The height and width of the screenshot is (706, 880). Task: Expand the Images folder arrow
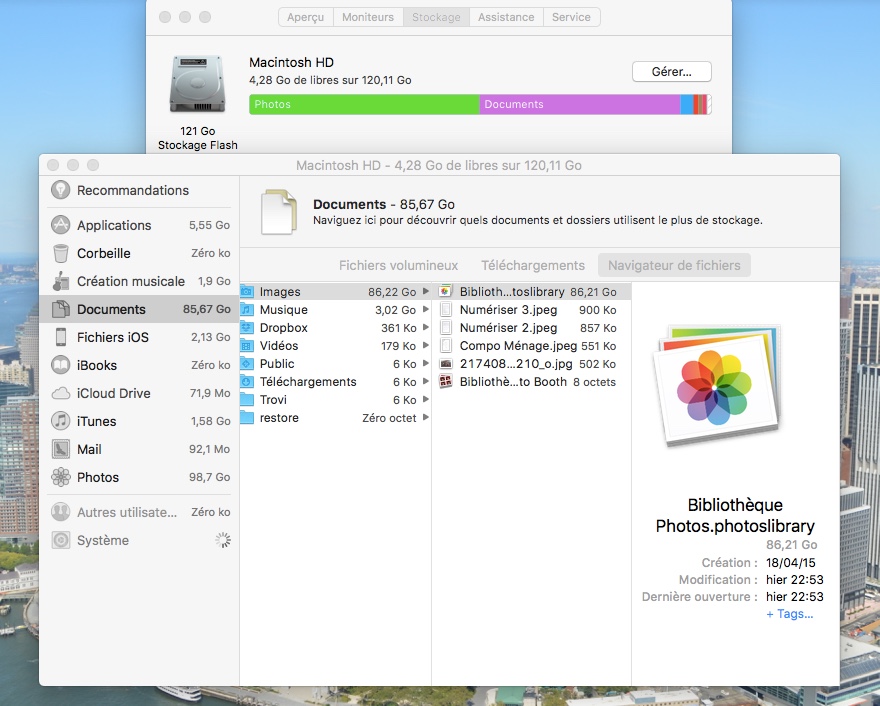pyautogui.click(x=427, y=292)
